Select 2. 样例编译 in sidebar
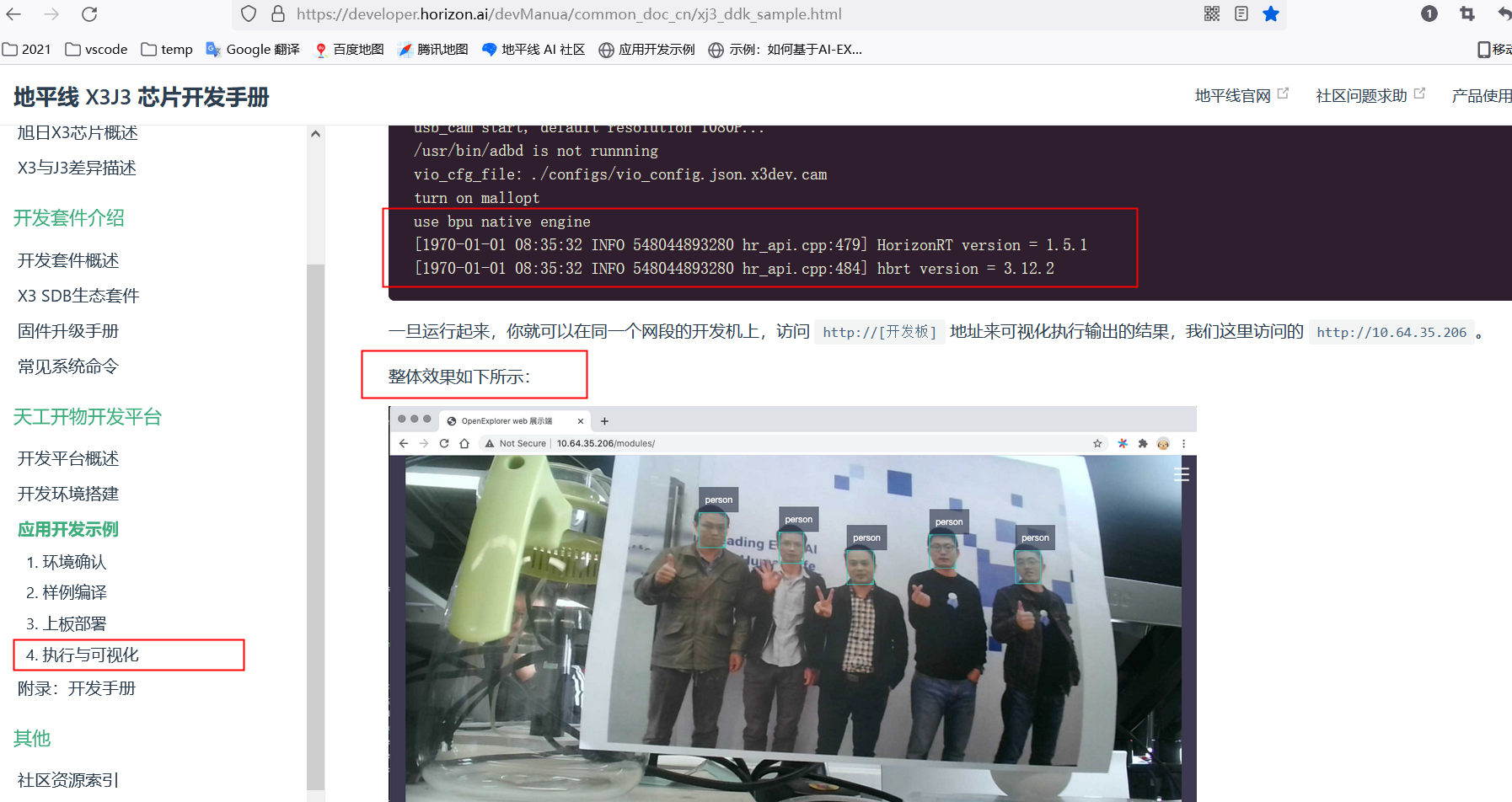Image resolution: width=1512 pixels, height=802 pixels. 67,593
